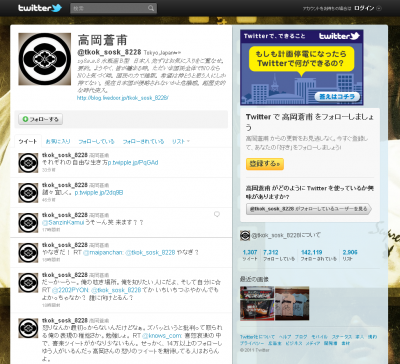The width and height of the screenshot is (400, 364).
Task: Open the first recent image thumbnail
Action: coord(257,303)
